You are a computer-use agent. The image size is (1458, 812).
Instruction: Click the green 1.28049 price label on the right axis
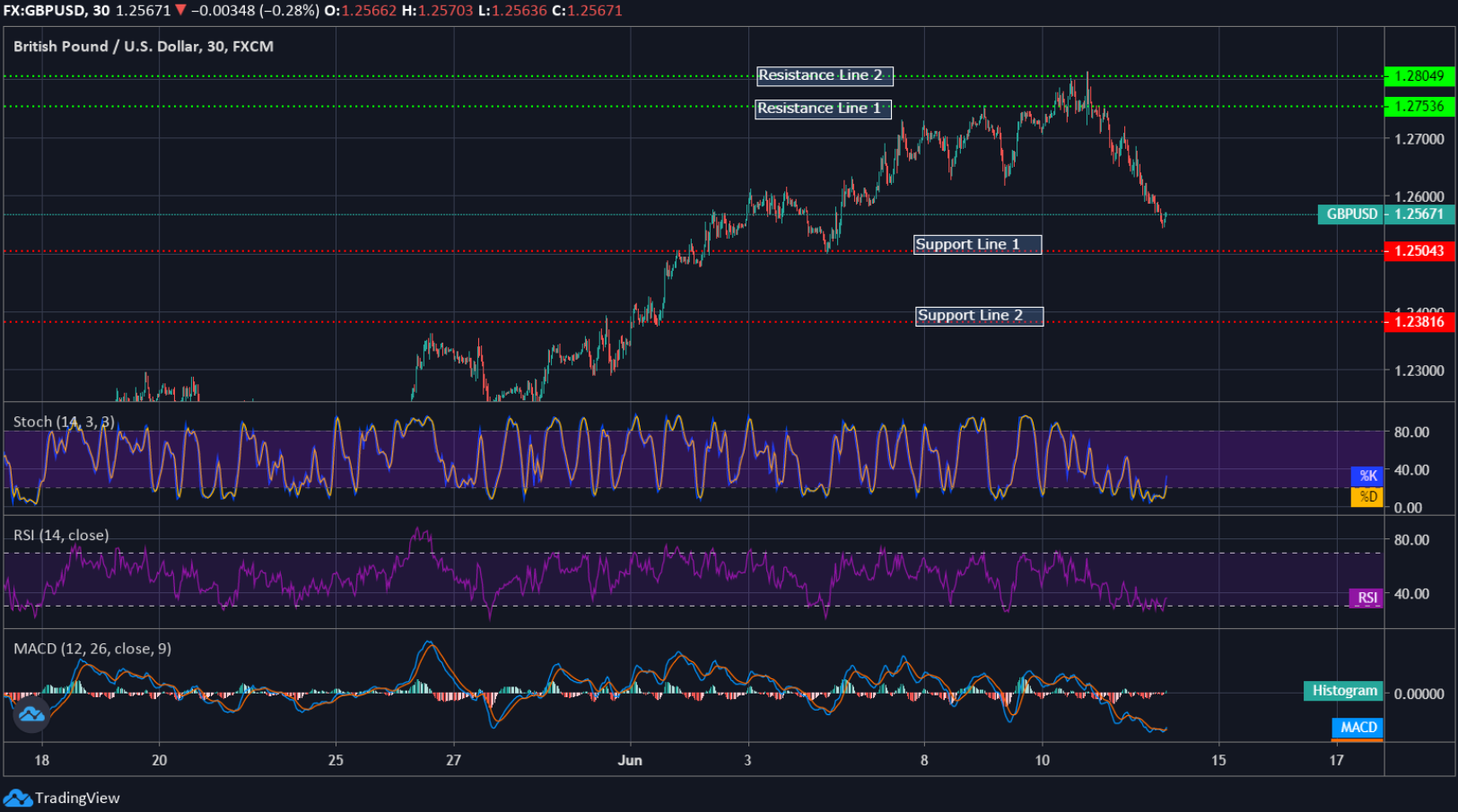click(1420, 77)
